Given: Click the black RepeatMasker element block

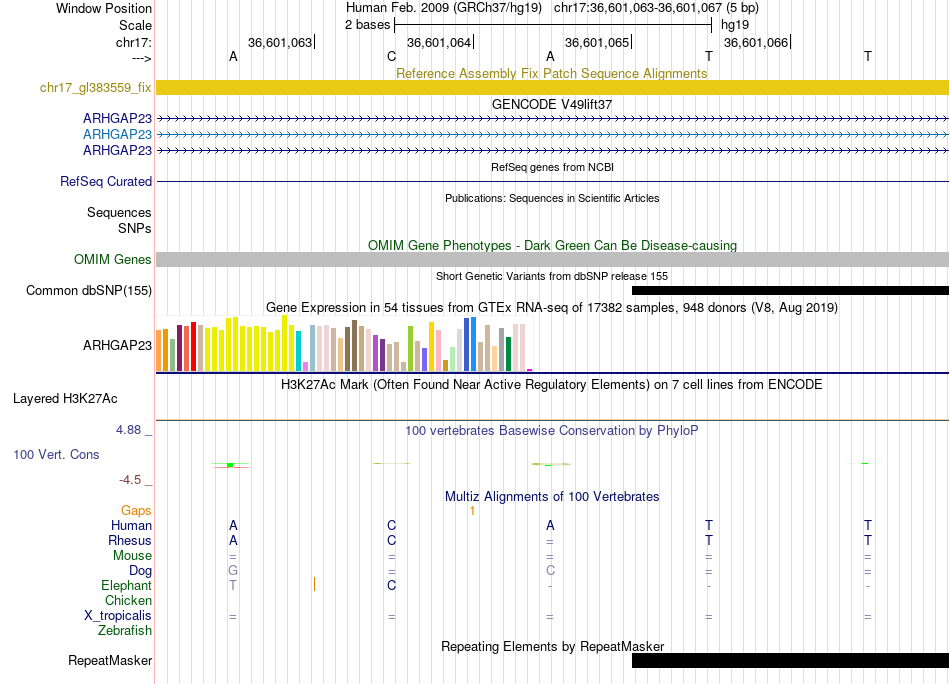Looking at the screenshot, I should click(790, 660).
